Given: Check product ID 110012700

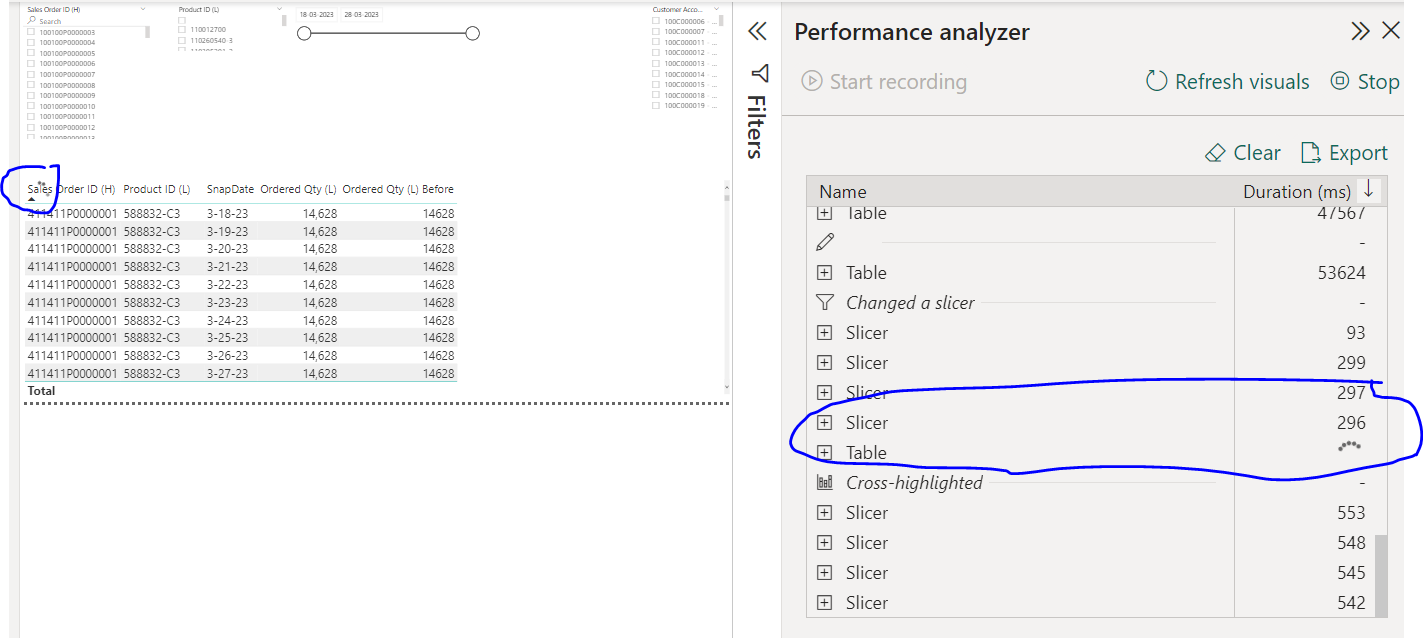Looking at the screenshot, I should (182, 30).
